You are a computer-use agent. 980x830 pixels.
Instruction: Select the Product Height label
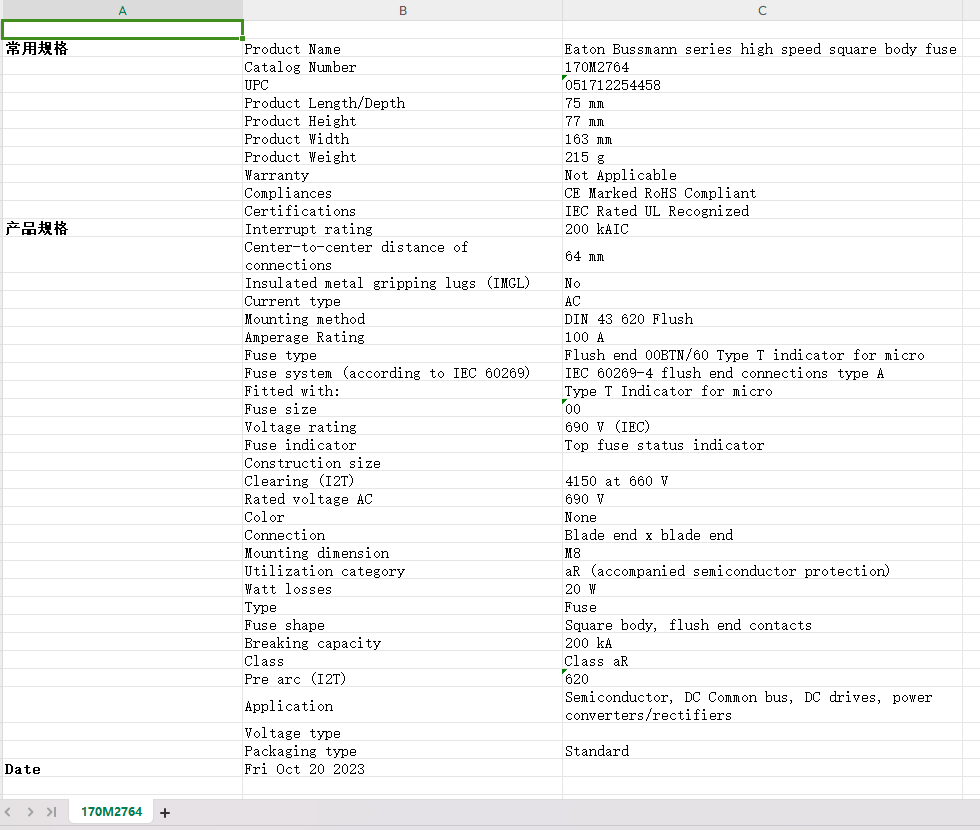[x=402, y=121]
